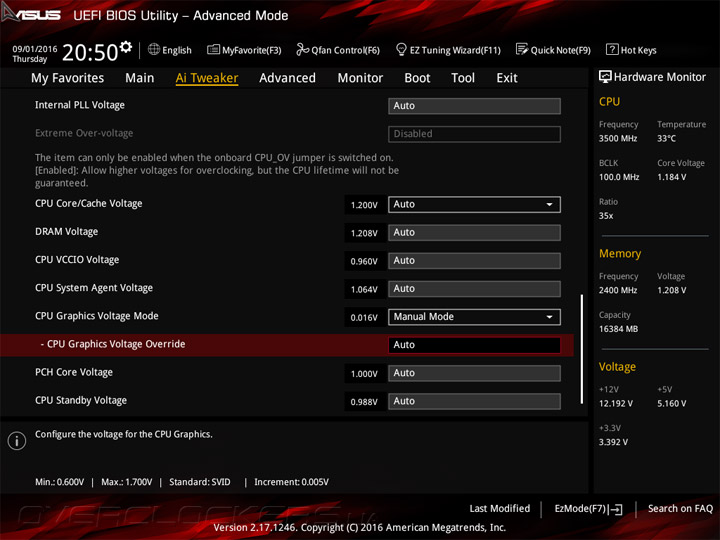This screenshot has width=720, height=540.
Task: Click the vertical scrollbar thumb
Action: (x=582, y=349)
